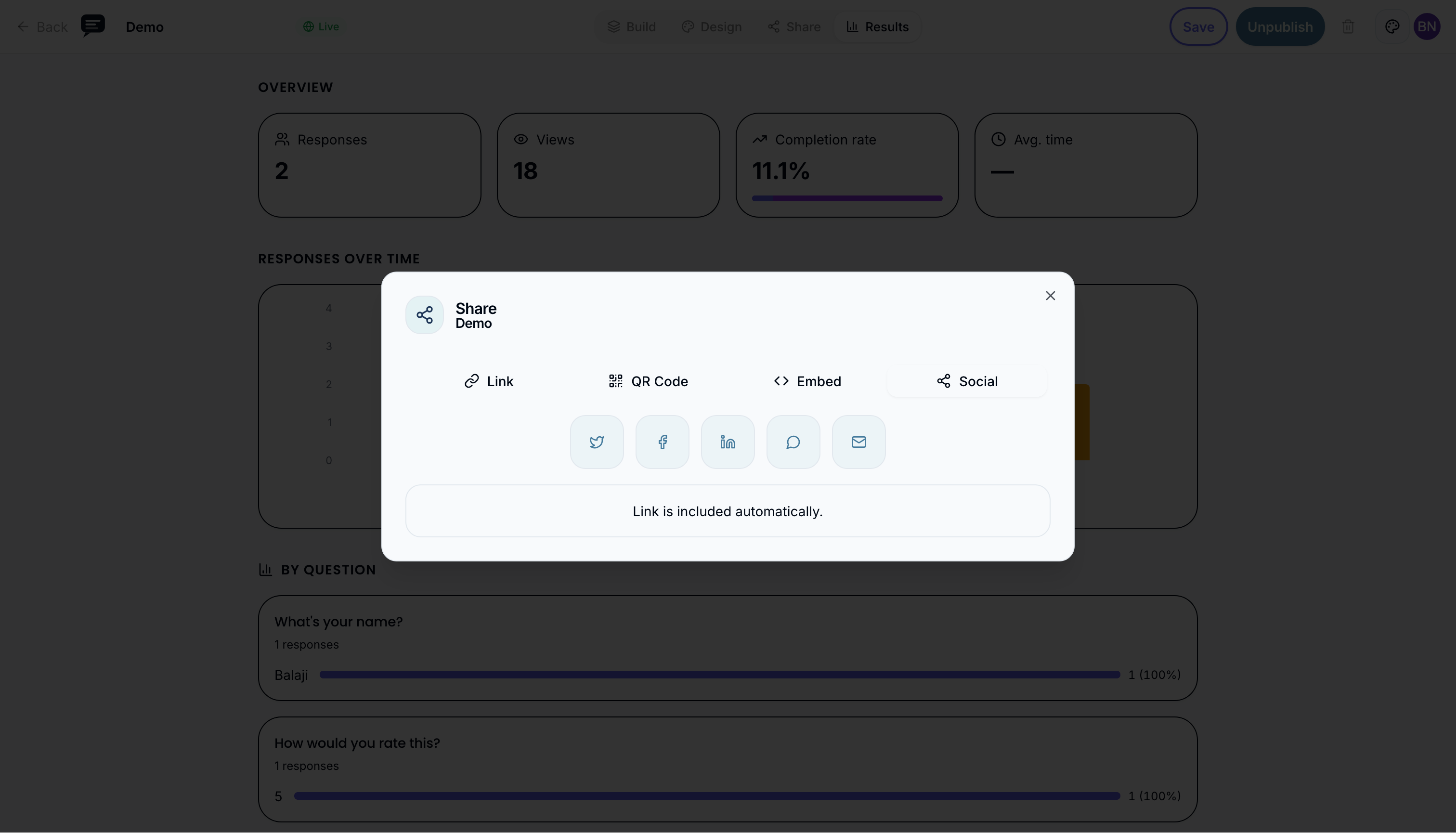Screen dimensions: 1456x833
Task: Click the Completion rate trend icon
Action: pos(759,140)
